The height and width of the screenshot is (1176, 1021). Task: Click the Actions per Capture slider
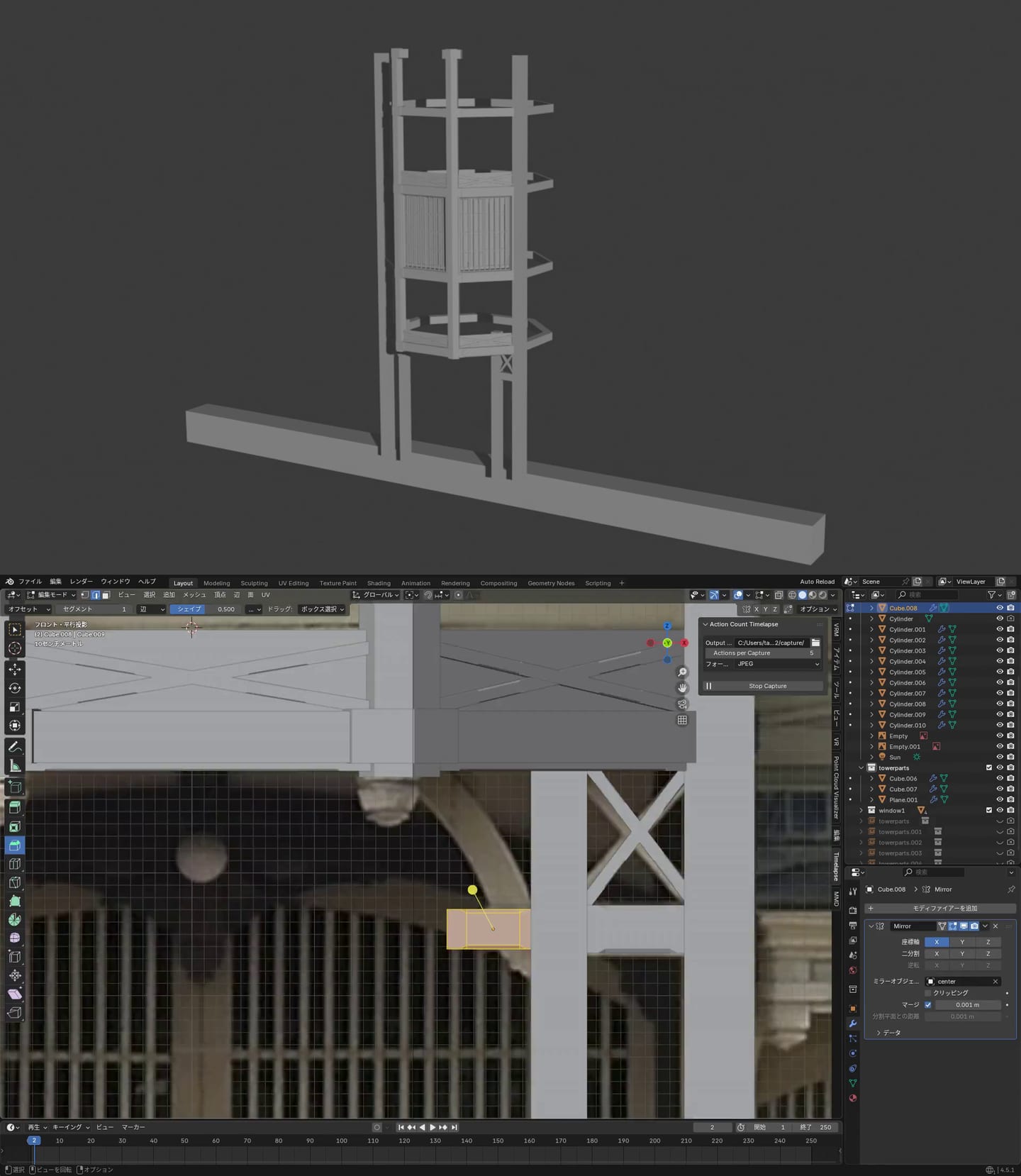763,653
